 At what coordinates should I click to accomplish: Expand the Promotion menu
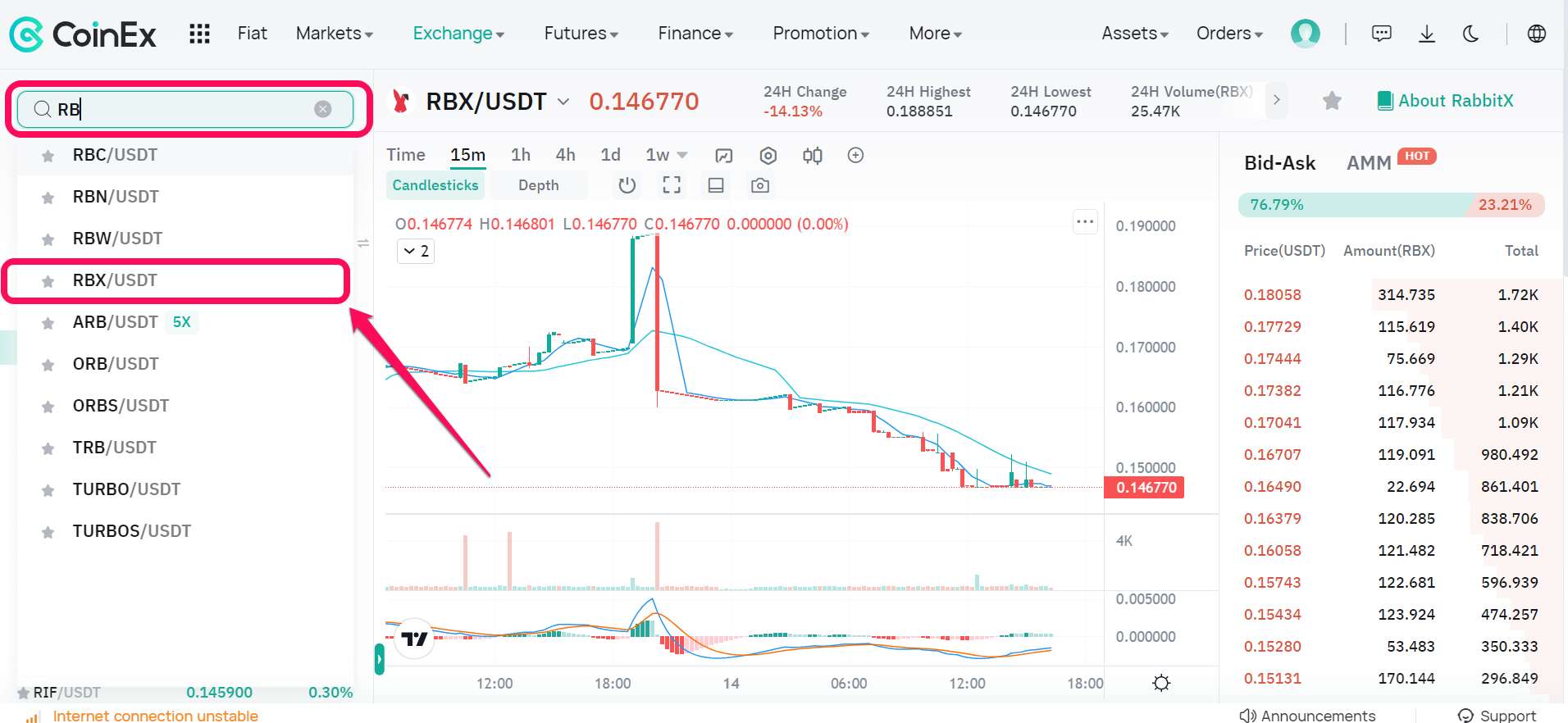pyautogui.click(x=821, y=34)
